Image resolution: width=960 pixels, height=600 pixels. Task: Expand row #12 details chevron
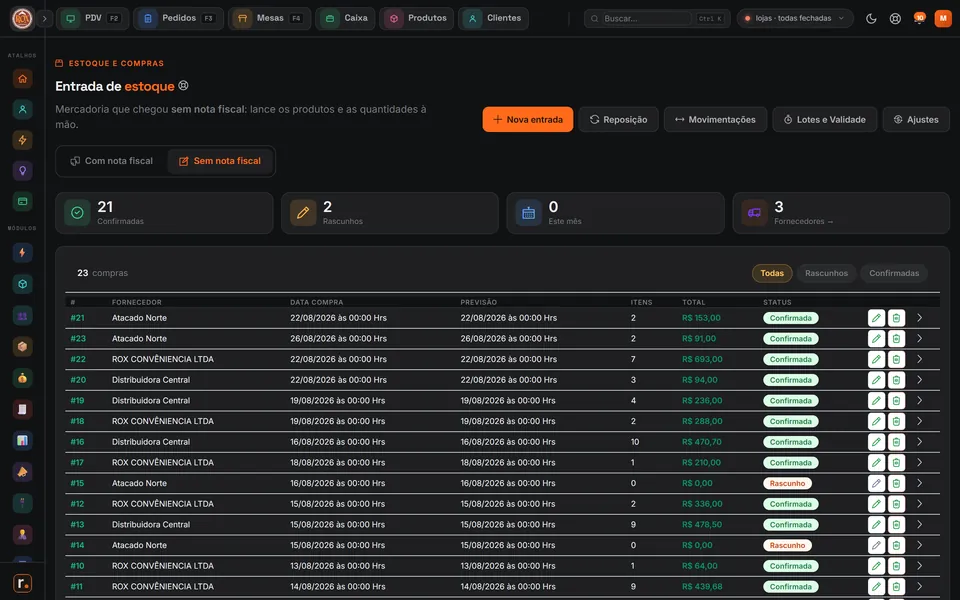pyautogui.click(x=919, y=504)
